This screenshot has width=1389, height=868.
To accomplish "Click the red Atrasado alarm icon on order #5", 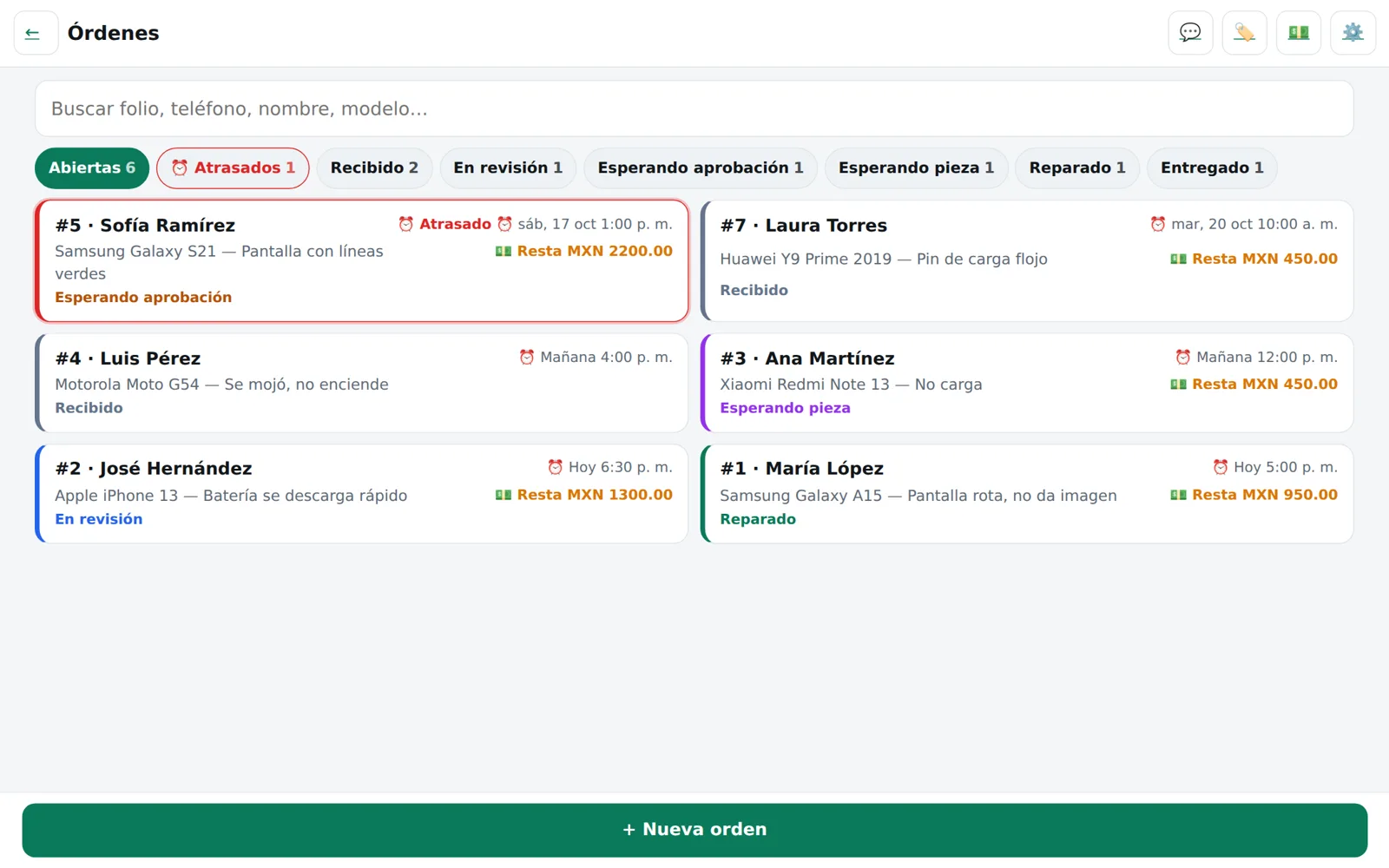I will coord(405,224).
